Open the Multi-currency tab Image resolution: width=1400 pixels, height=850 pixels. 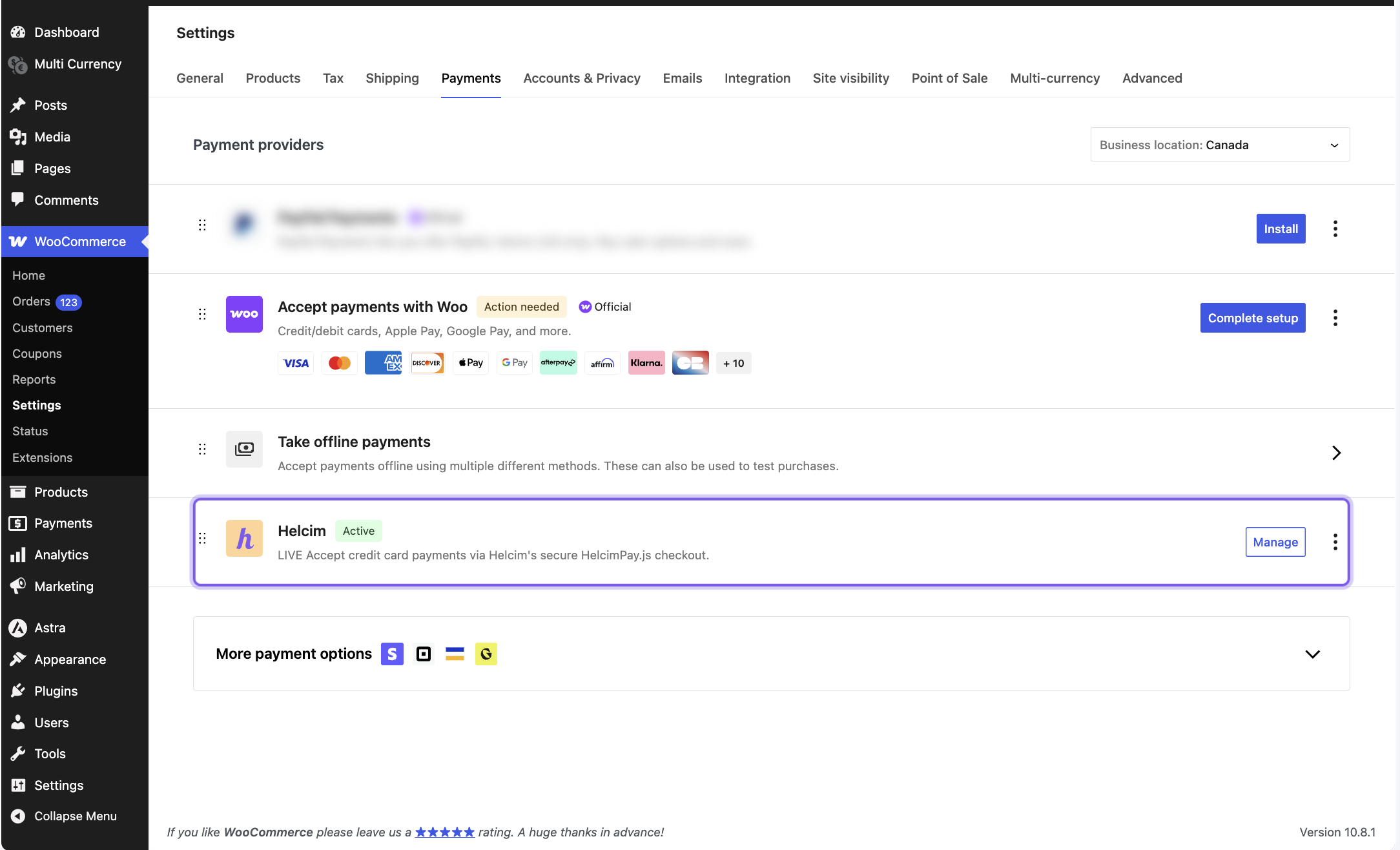[x=1055, y=78]
